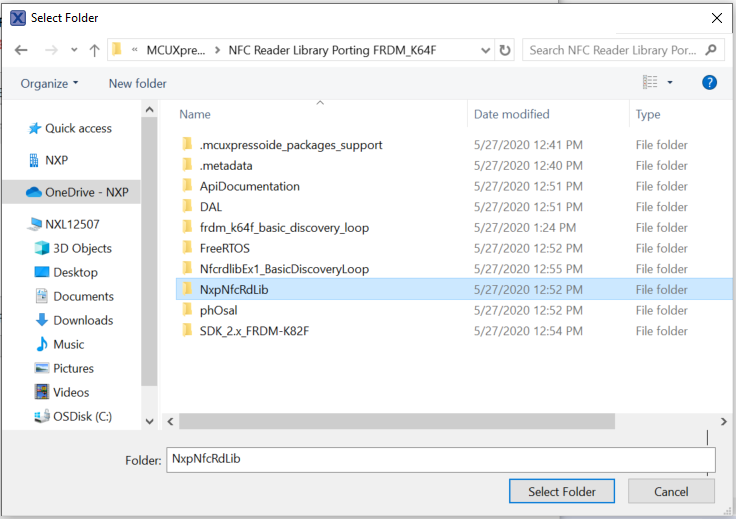Open the view options dropdown arrow

click(670, 83)
